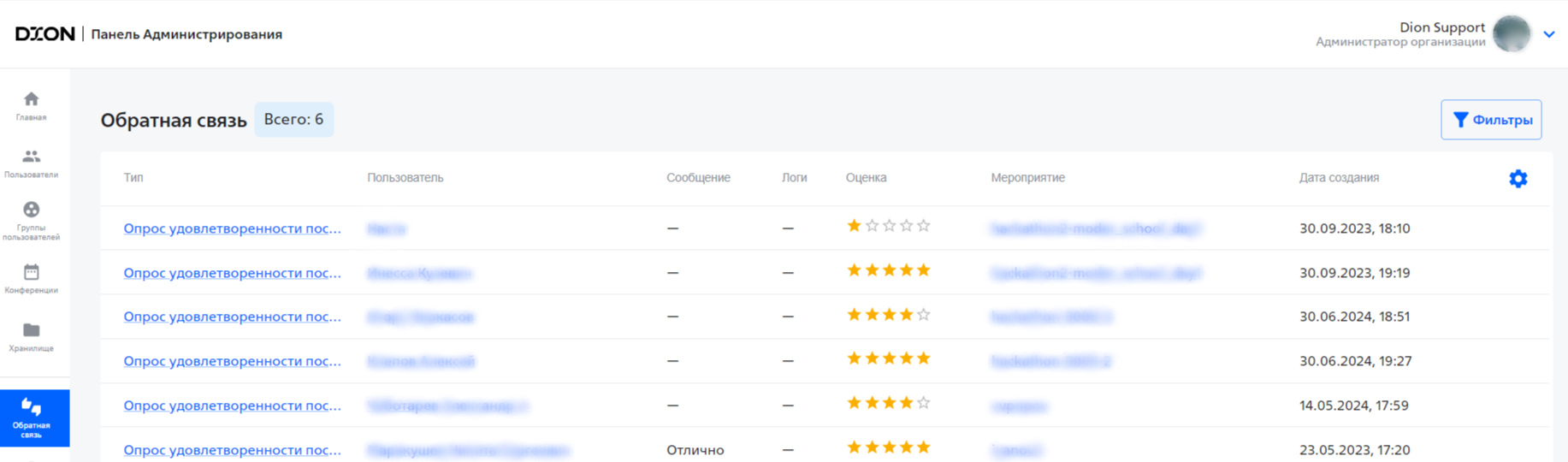1568x462 pixels.
Task: Click four-star rating in 14.05.2024, 17:59 row
Action: click(x=889, y=403)
